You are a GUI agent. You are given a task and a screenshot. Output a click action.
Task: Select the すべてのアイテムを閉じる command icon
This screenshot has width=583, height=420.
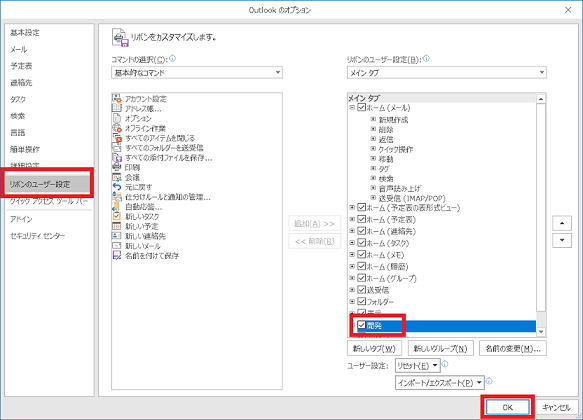117,138
